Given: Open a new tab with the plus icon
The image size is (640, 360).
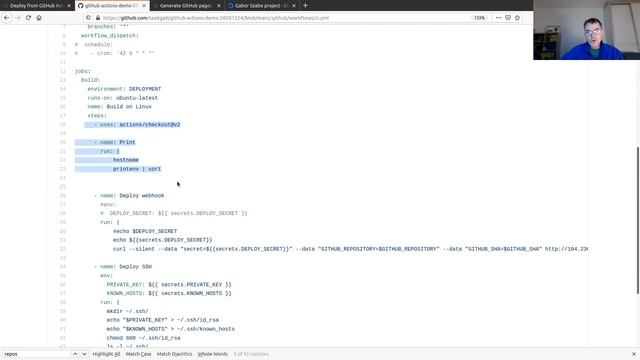Looking at the screenshot, I should coord(305,6).
